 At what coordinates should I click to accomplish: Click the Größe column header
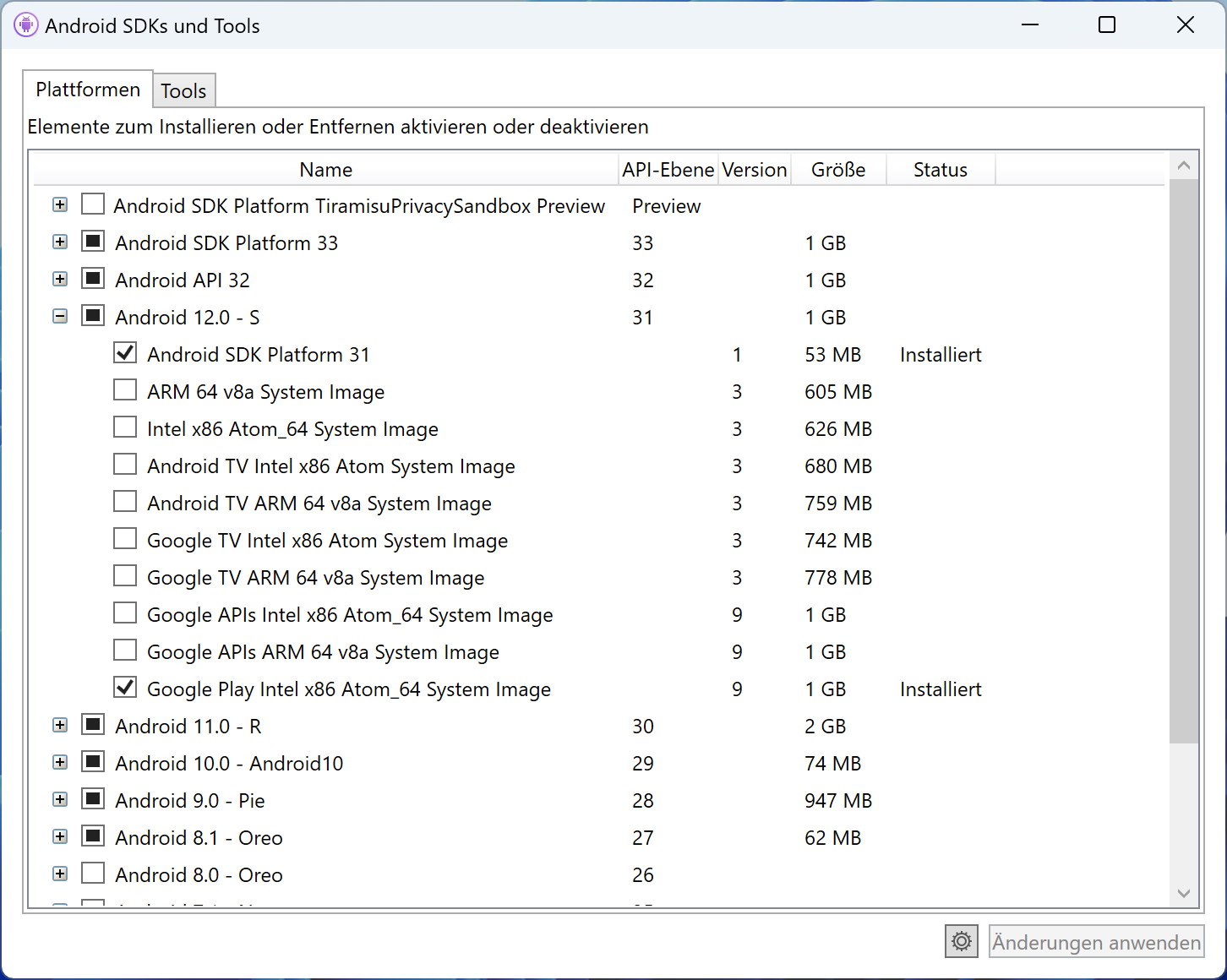pyautogui.click(x=838, y=170)
